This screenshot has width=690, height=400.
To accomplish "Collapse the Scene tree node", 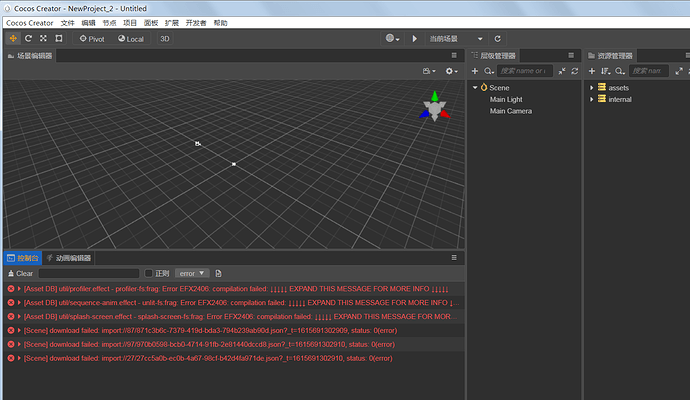I will [x=475, y=88].
